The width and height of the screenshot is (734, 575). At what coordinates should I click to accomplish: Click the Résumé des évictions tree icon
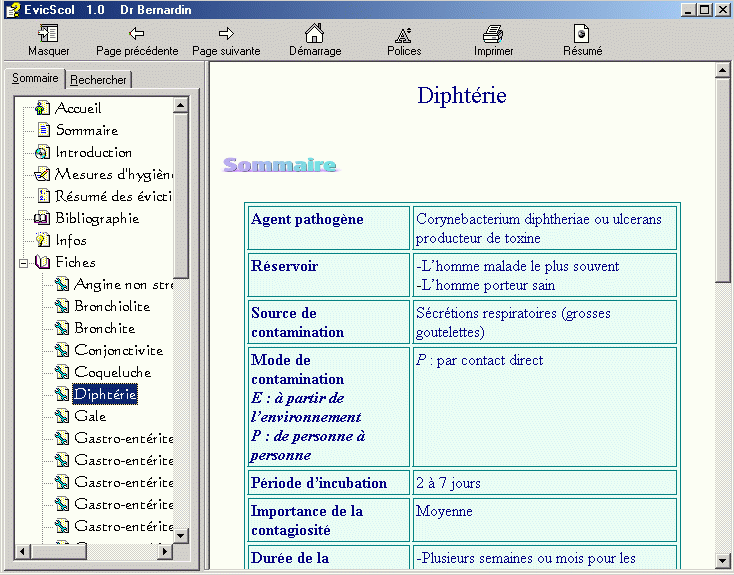tap(44, 196)
